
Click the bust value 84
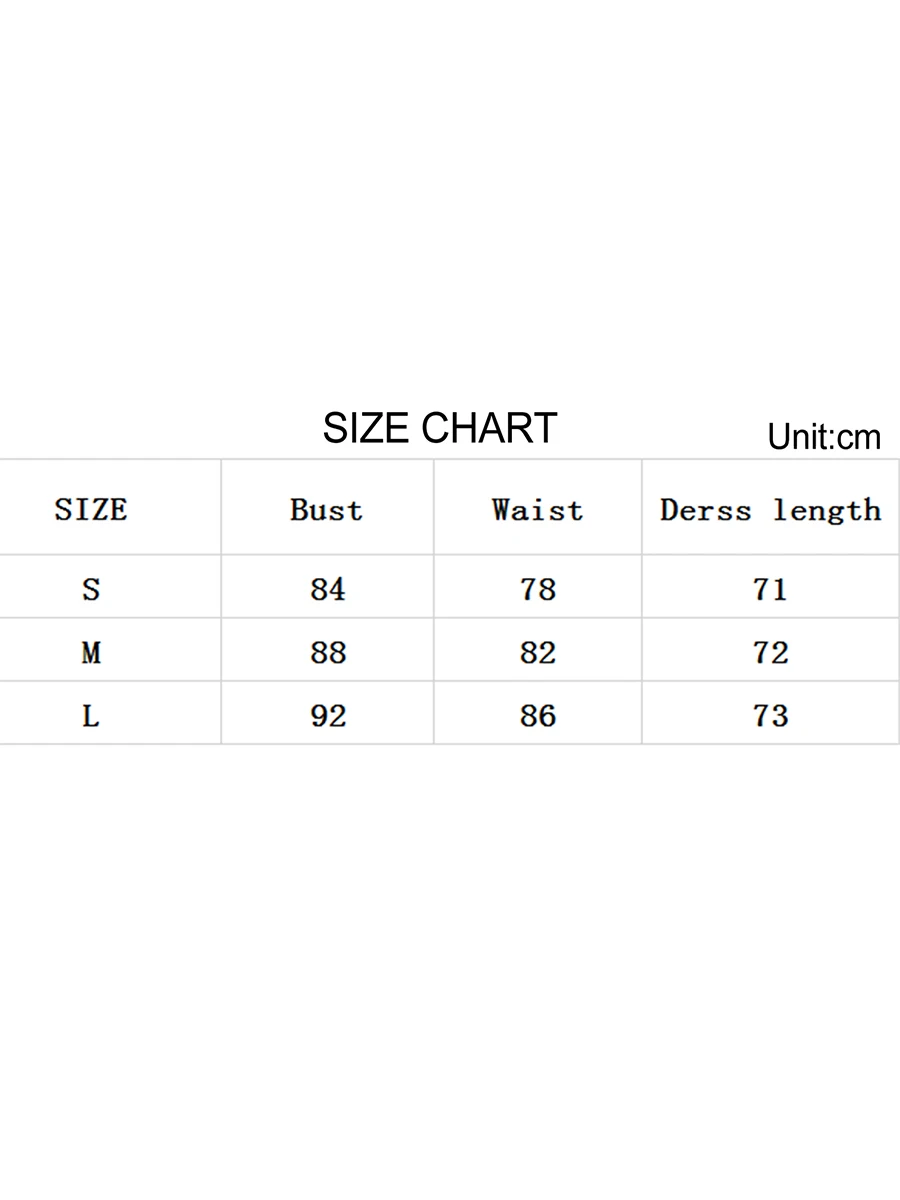click(328, 589)
